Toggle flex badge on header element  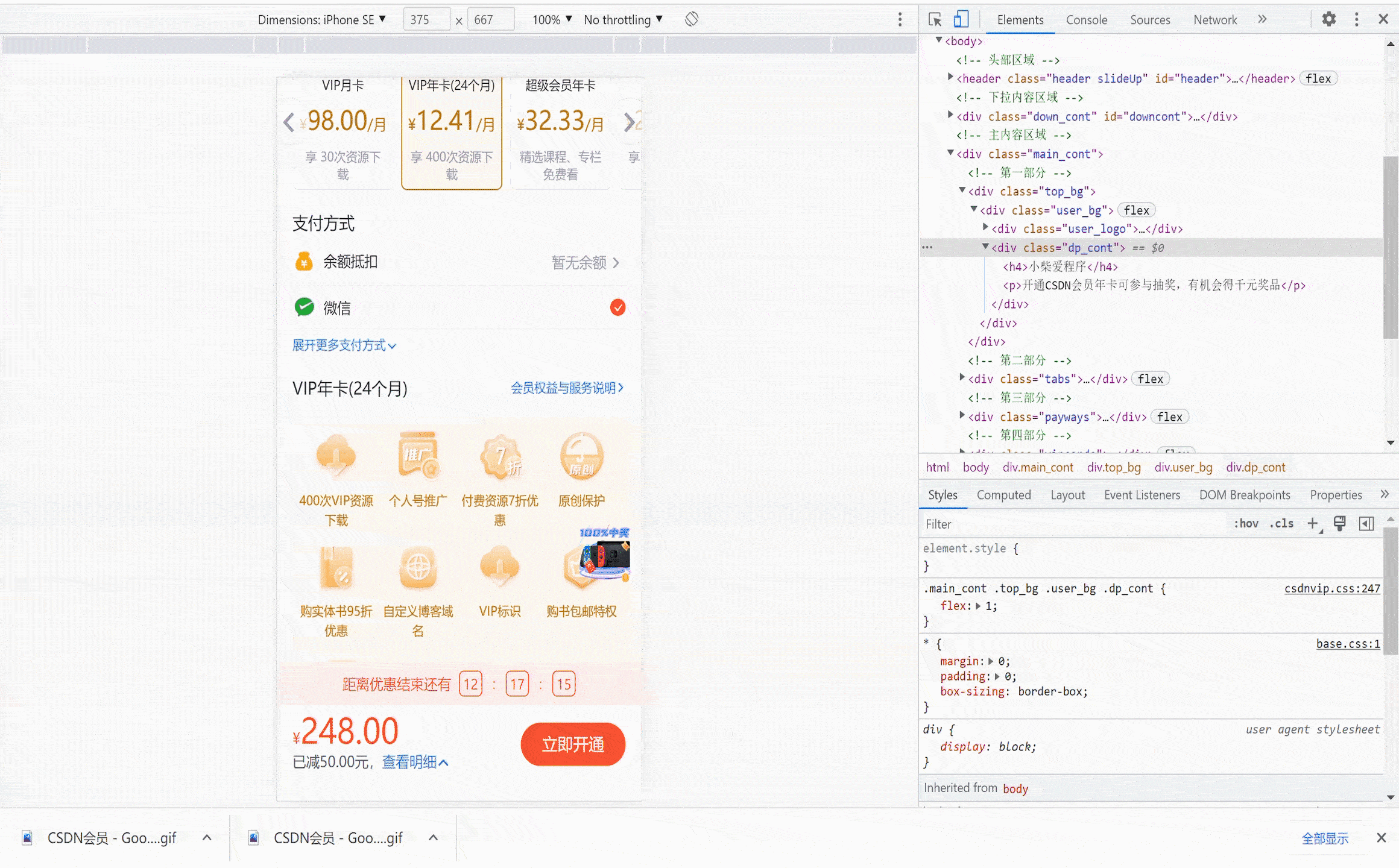(1318, 78)
